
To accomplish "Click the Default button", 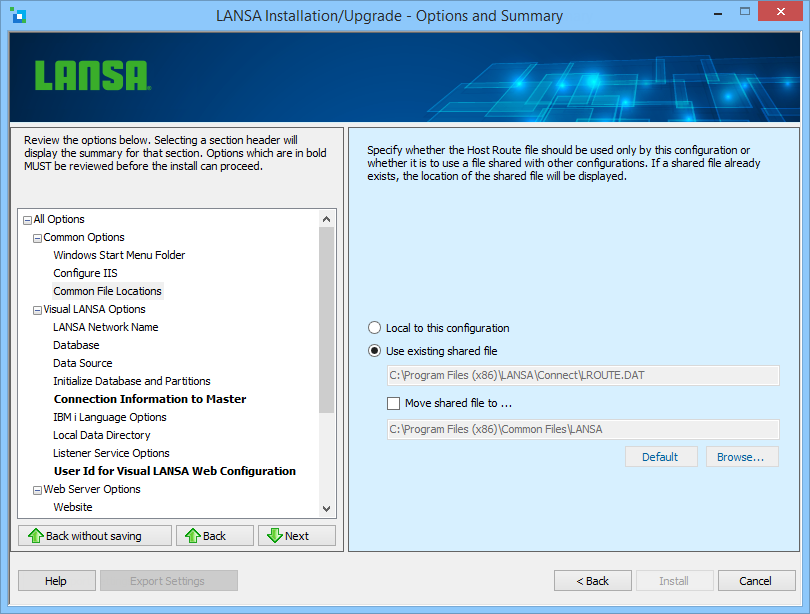I will point(661,456).
